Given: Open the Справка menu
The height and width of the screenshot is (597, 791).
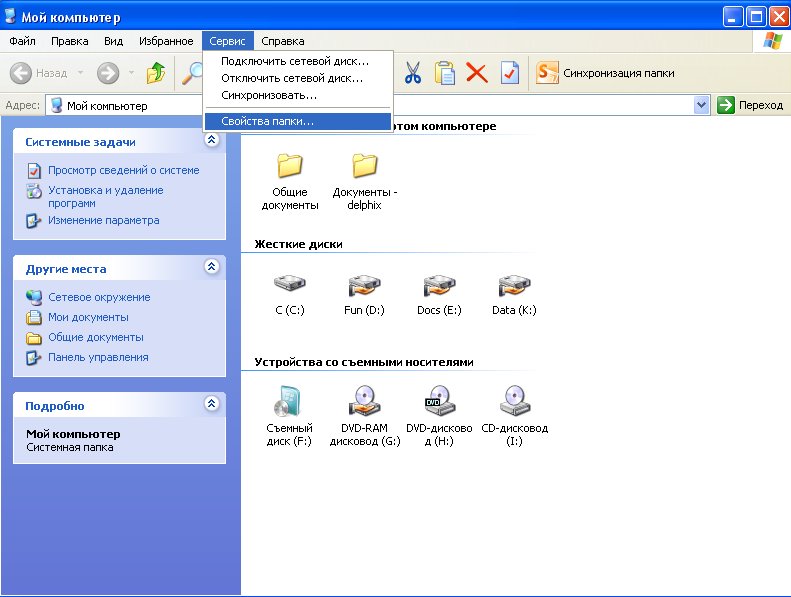Looking at the screenshot, I should (x=283, y=41).
